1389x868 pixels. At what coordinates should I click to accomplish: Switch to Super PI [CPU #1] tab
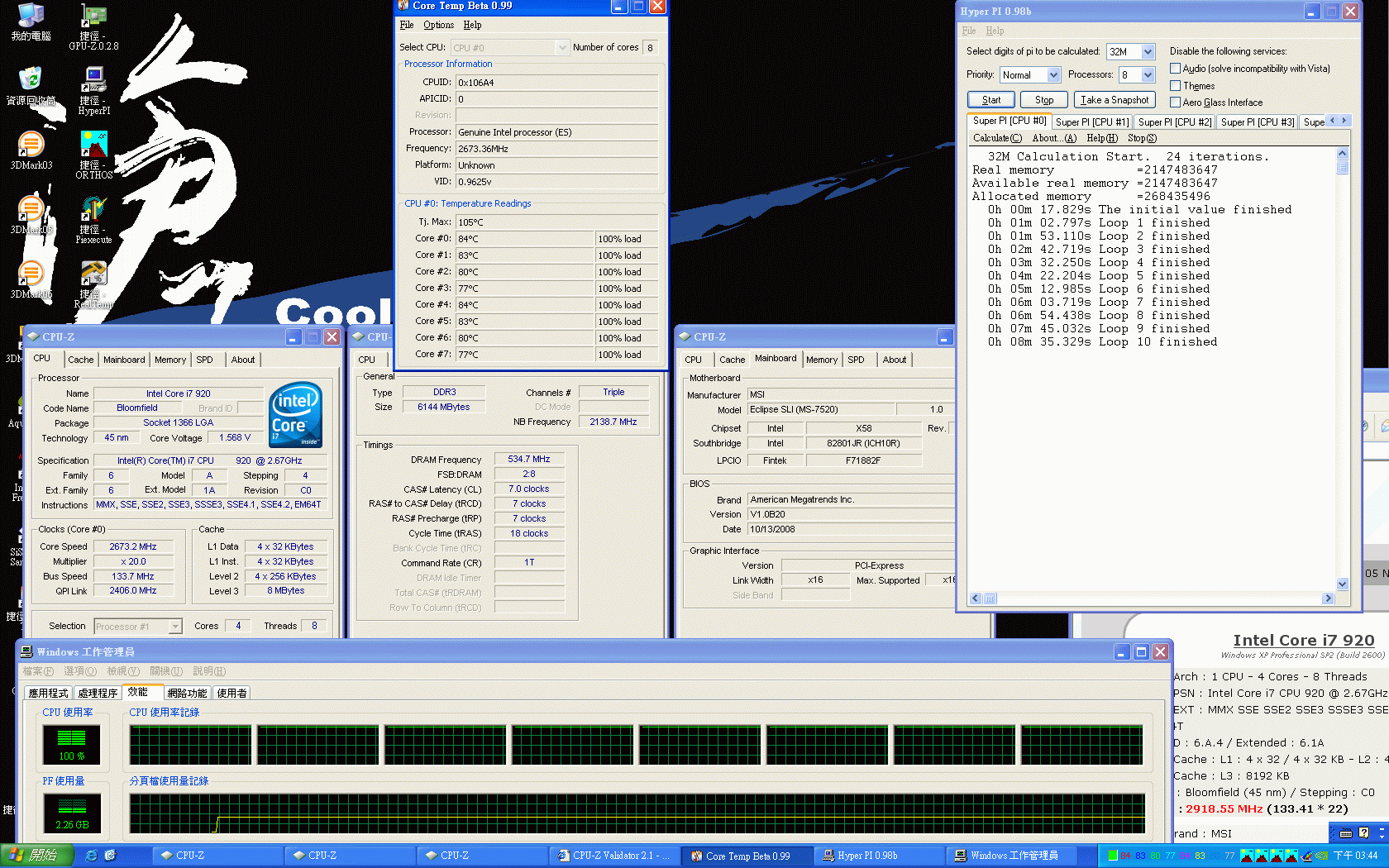coord(1091,122)
